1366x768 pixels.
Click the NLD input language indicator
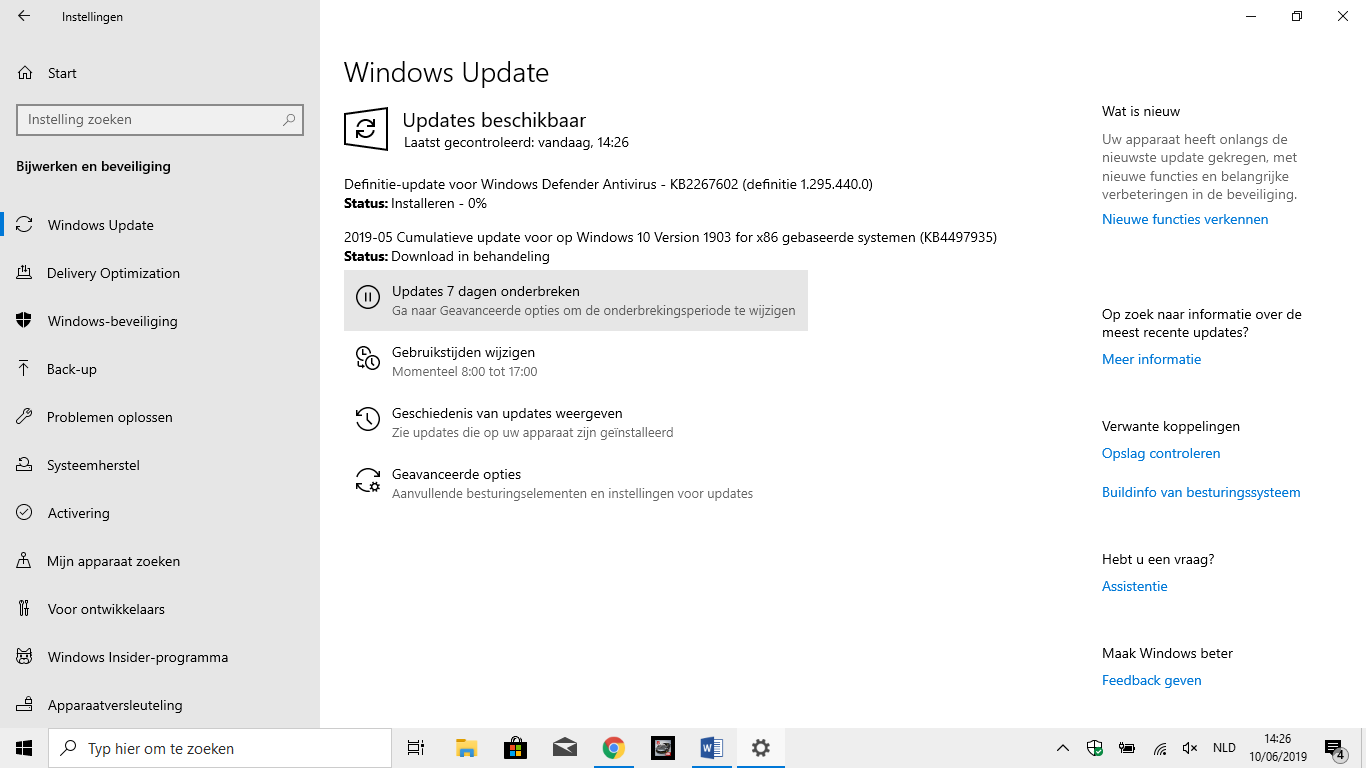click(1224, 748)
